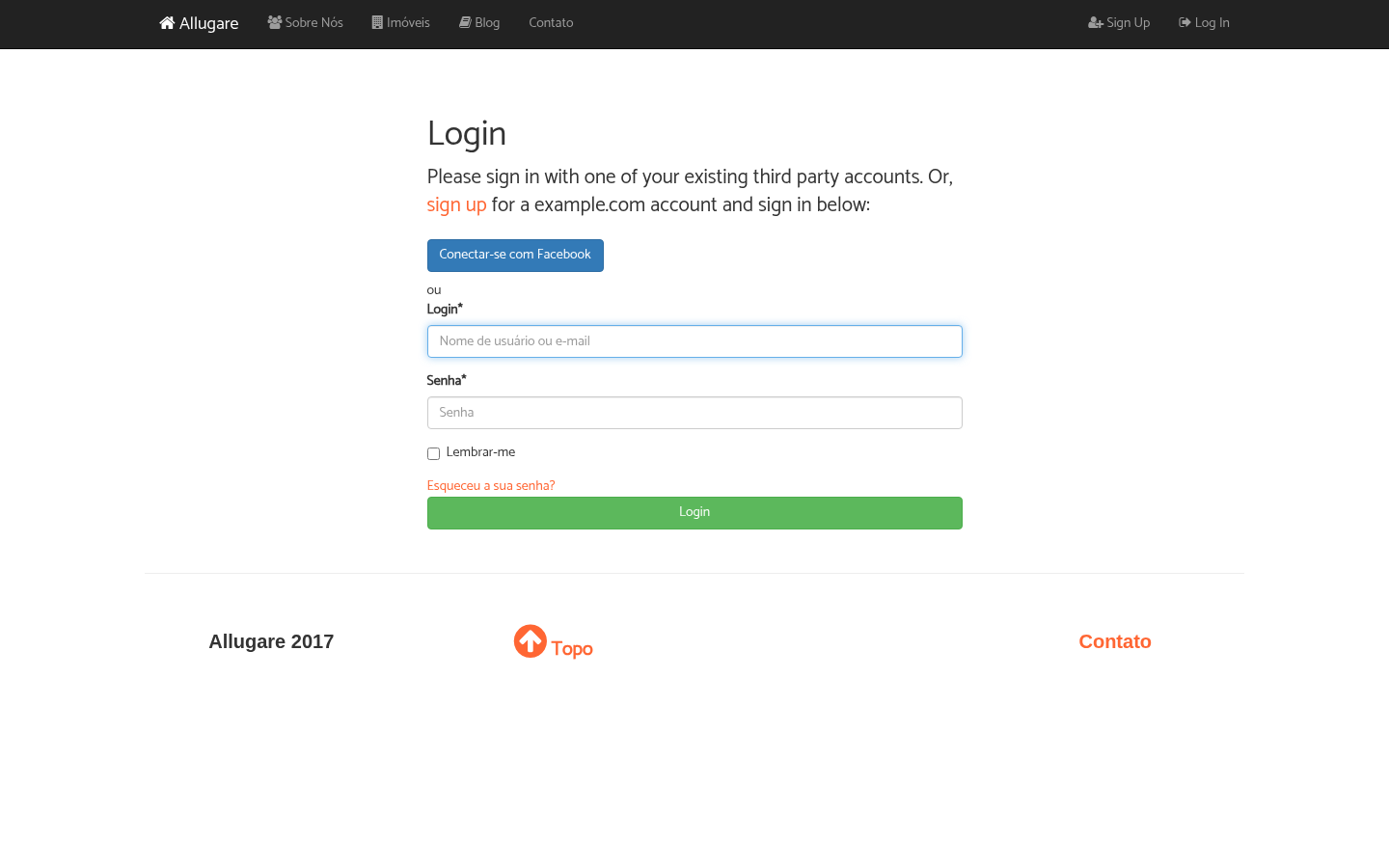
Task: Follow the orange sign up link
Action: point(456,204)
